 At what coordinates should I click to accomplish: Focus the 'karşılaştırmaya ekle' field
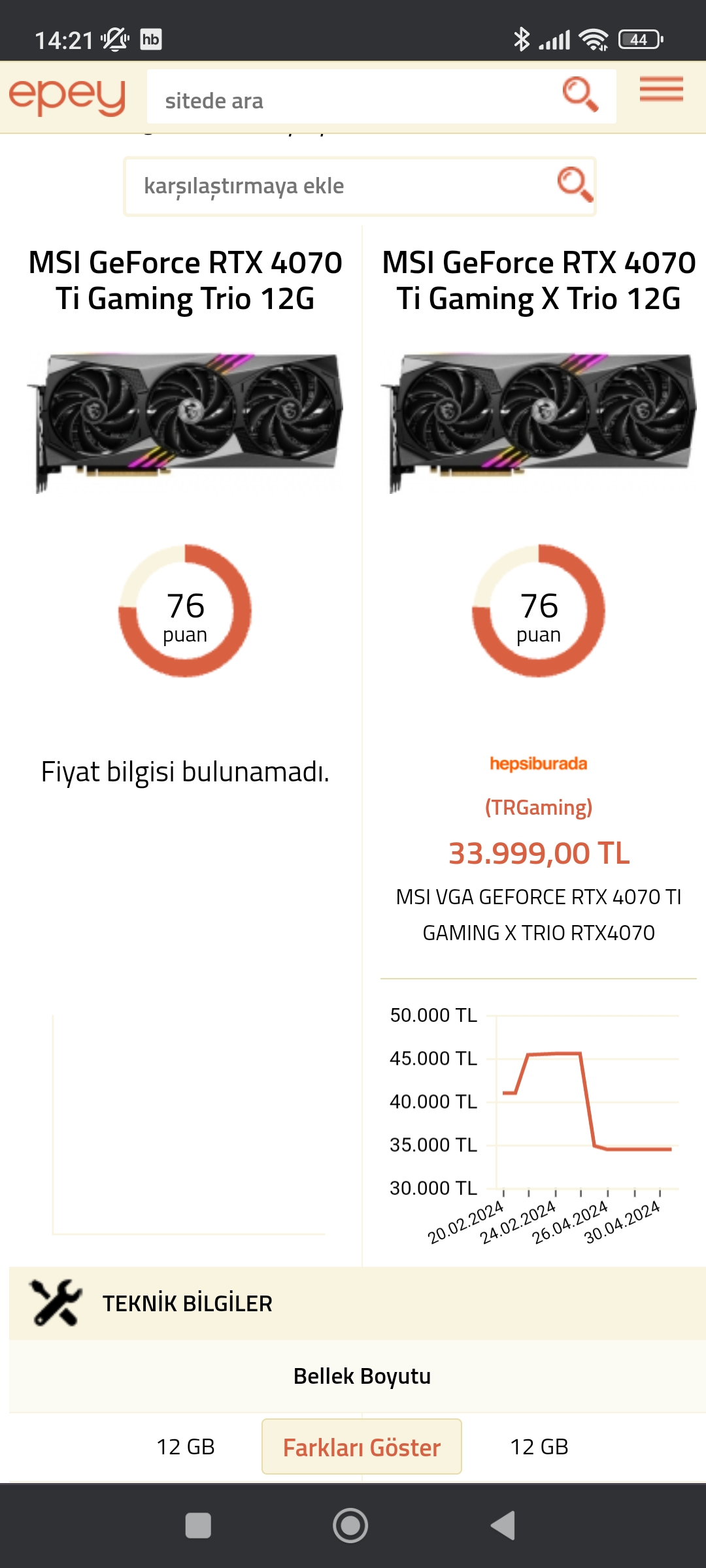tap(340, 186)
